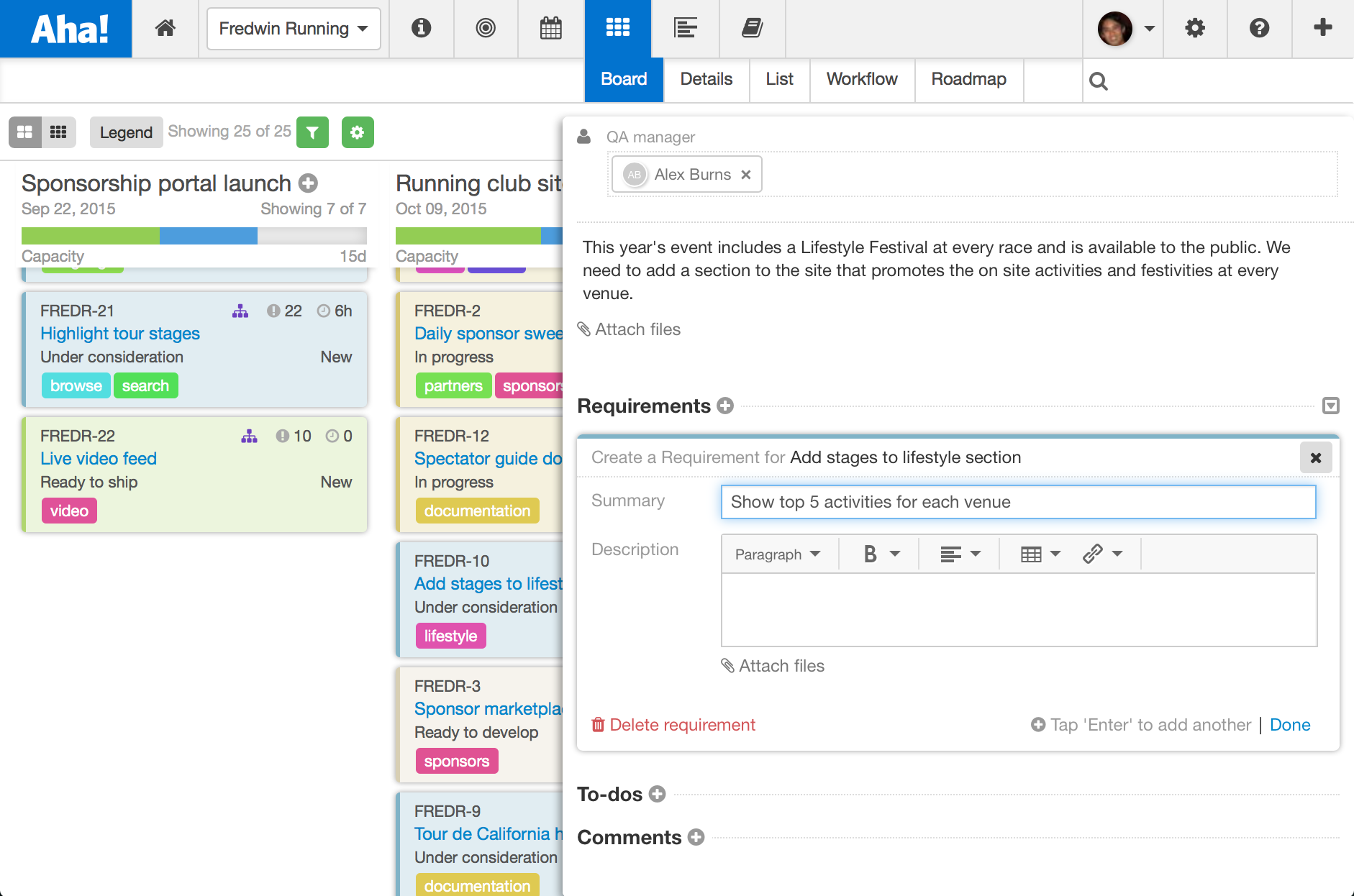Switch to compact grid view toggle

pyautogui.click(x=58, y=132)
